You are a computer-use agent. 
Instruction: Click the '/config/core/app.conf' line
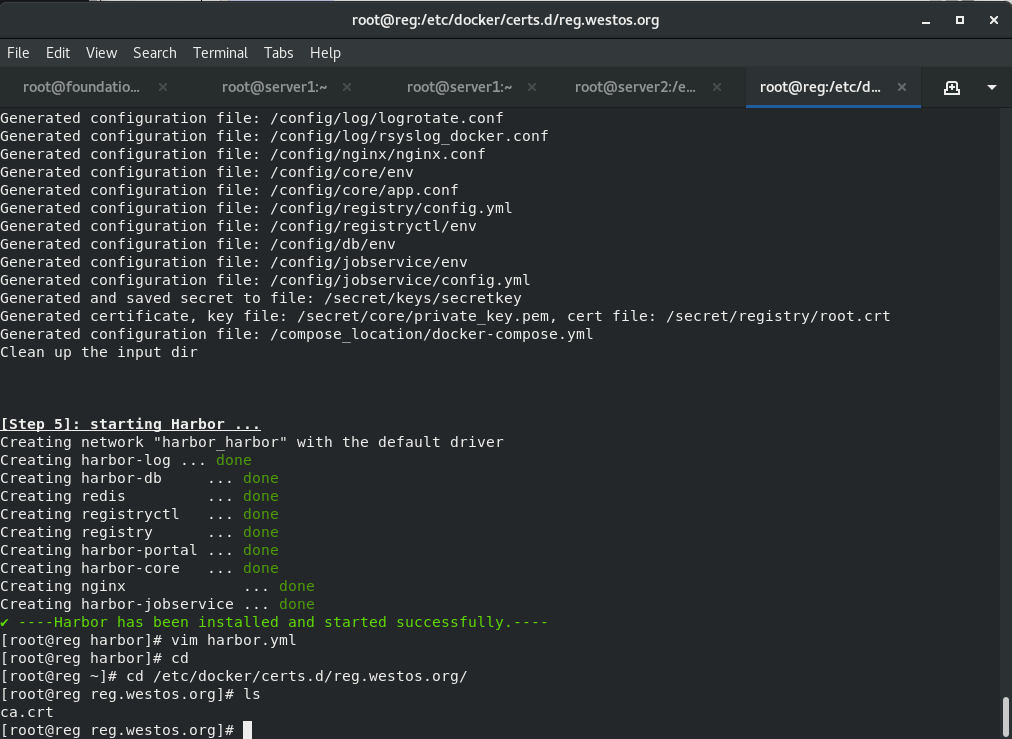click(229, 190)
